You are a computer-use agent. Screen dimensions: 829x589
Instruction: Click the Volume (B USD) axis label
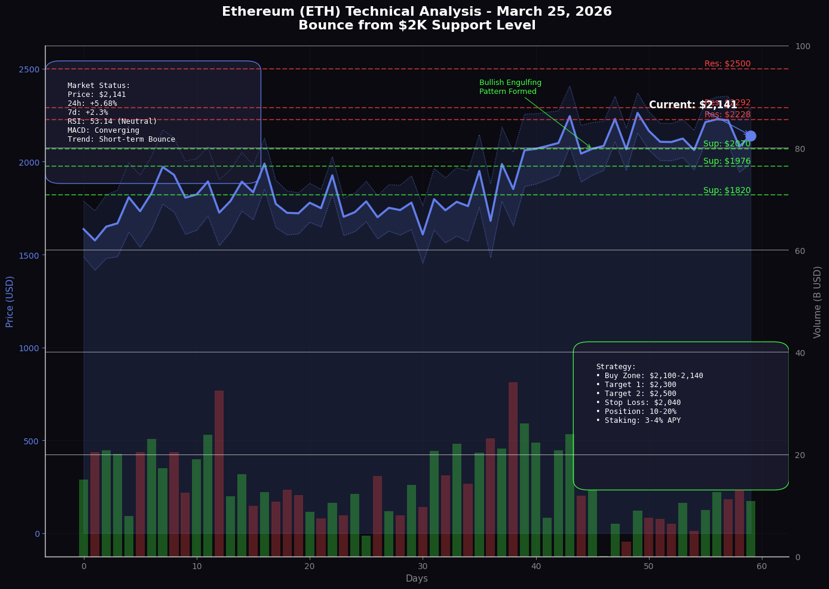(817, 302)
